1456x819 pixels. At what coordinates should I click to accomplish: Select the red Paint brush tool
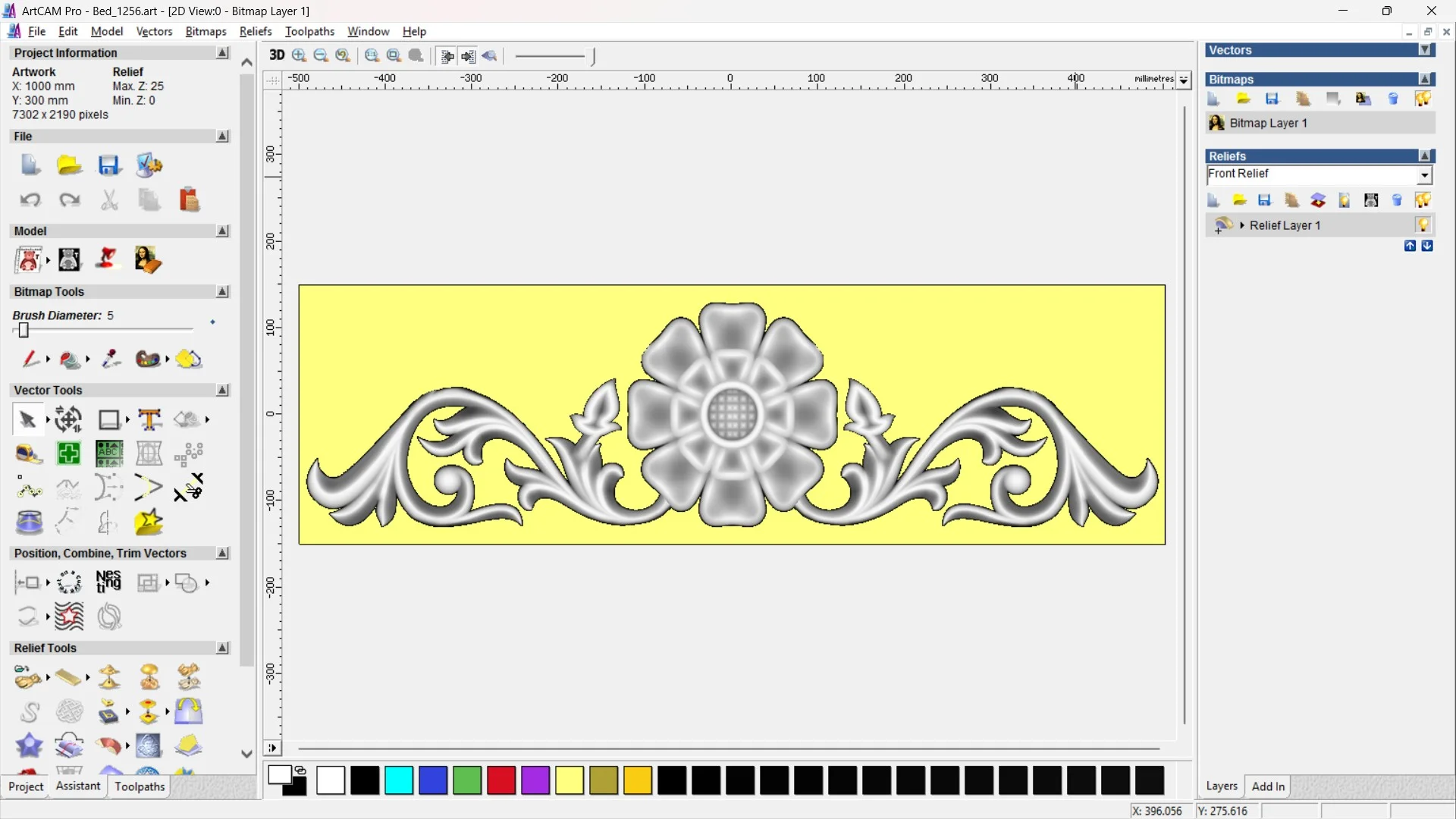pos(30,359)
